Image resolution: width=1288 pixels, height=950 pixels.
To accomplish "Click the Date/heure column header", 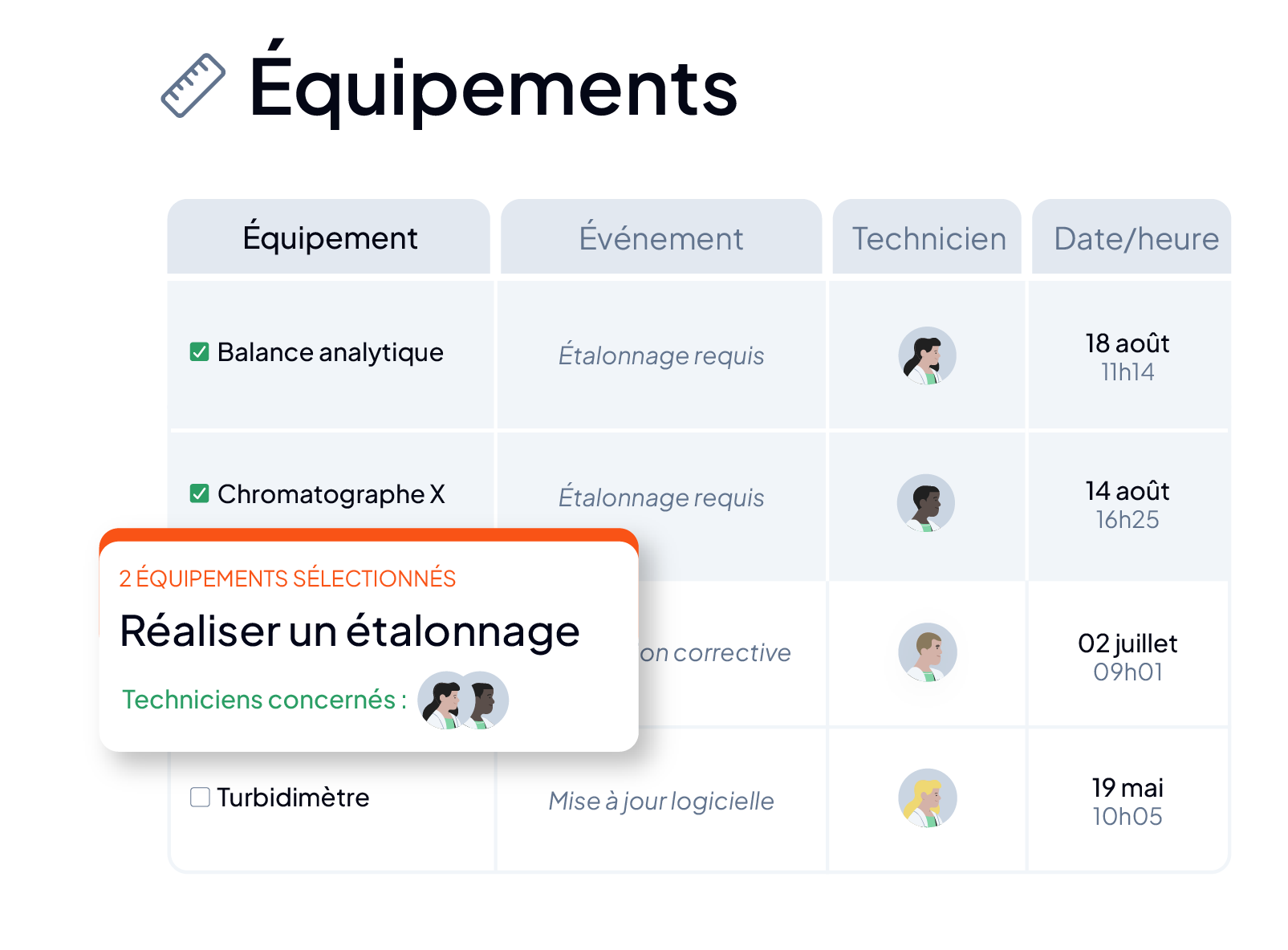I will click(x=1132, y=237).
